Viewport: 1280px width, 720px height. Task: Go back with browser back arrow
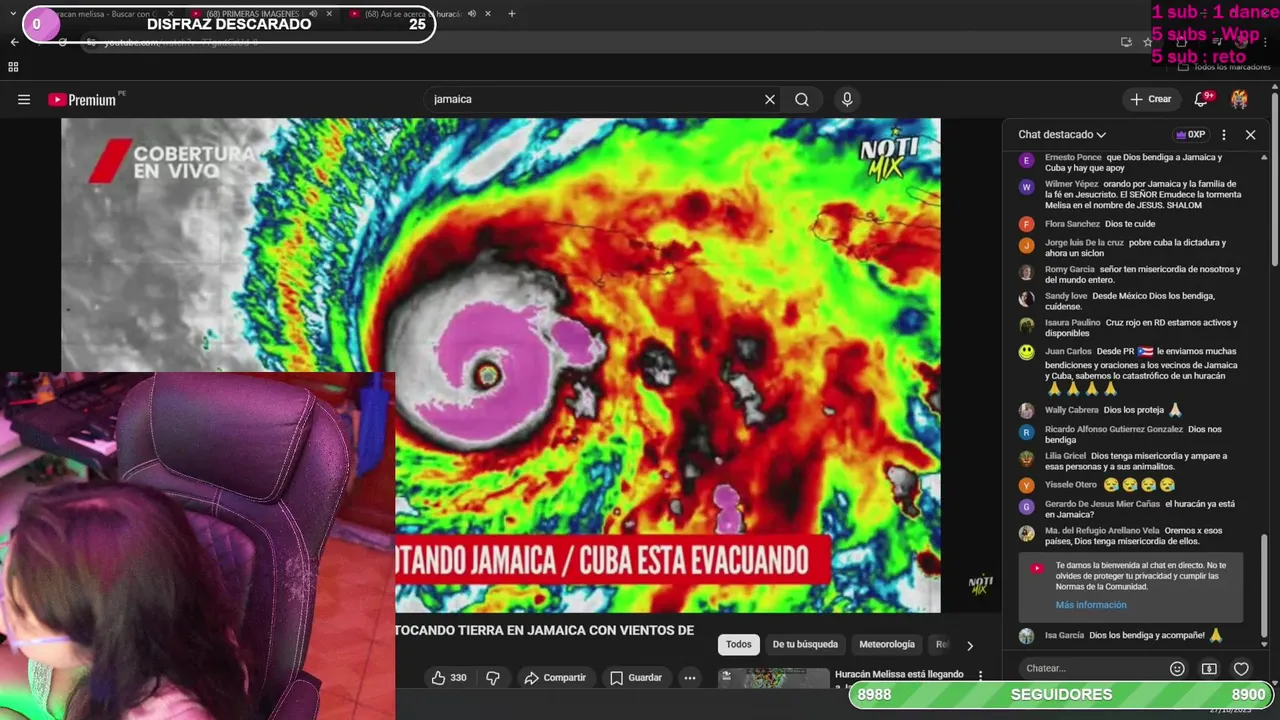(14, 42)
